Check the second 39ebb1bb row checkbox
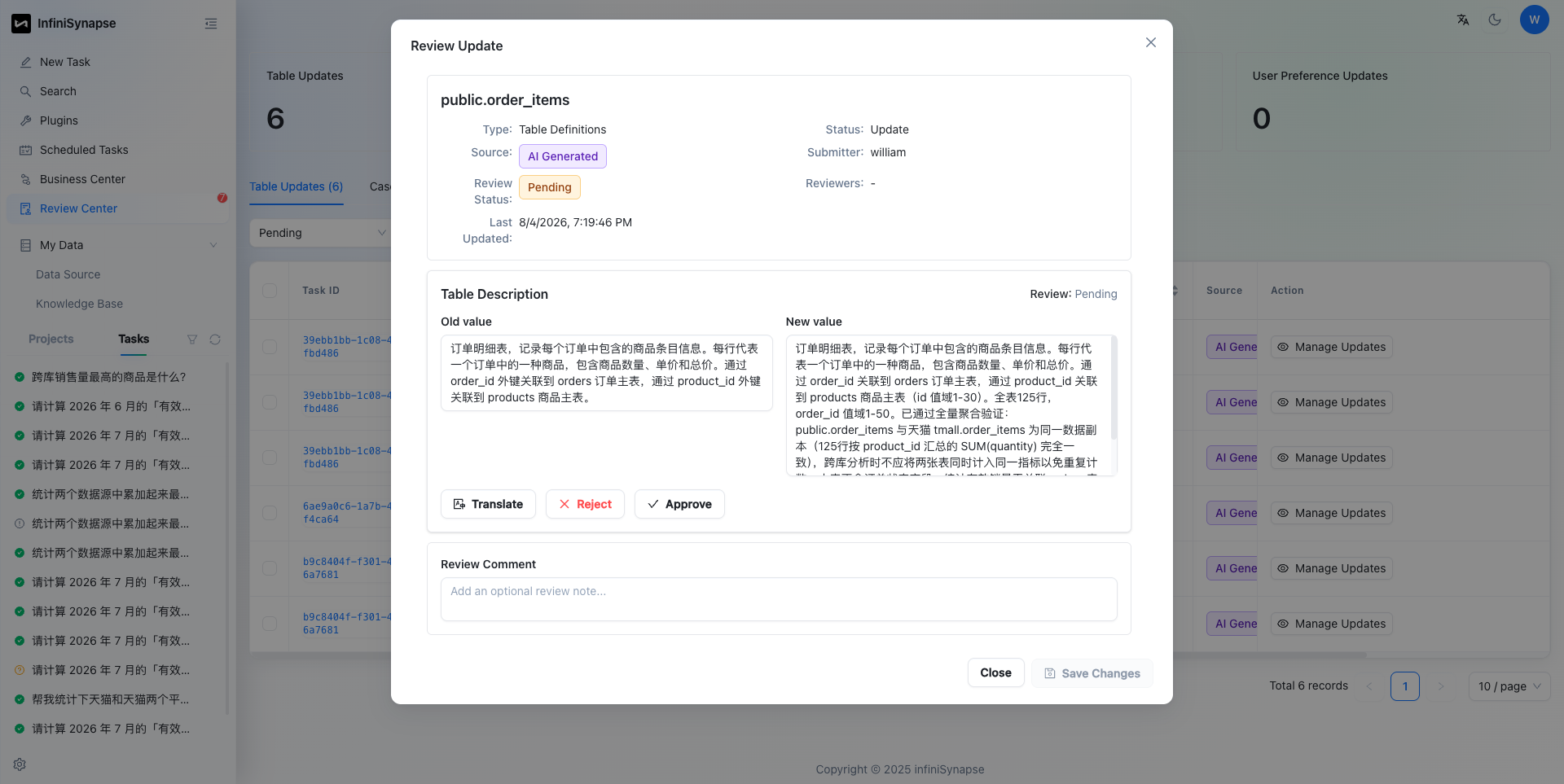The image size is (1564, 784). click(x=270, y=402)
